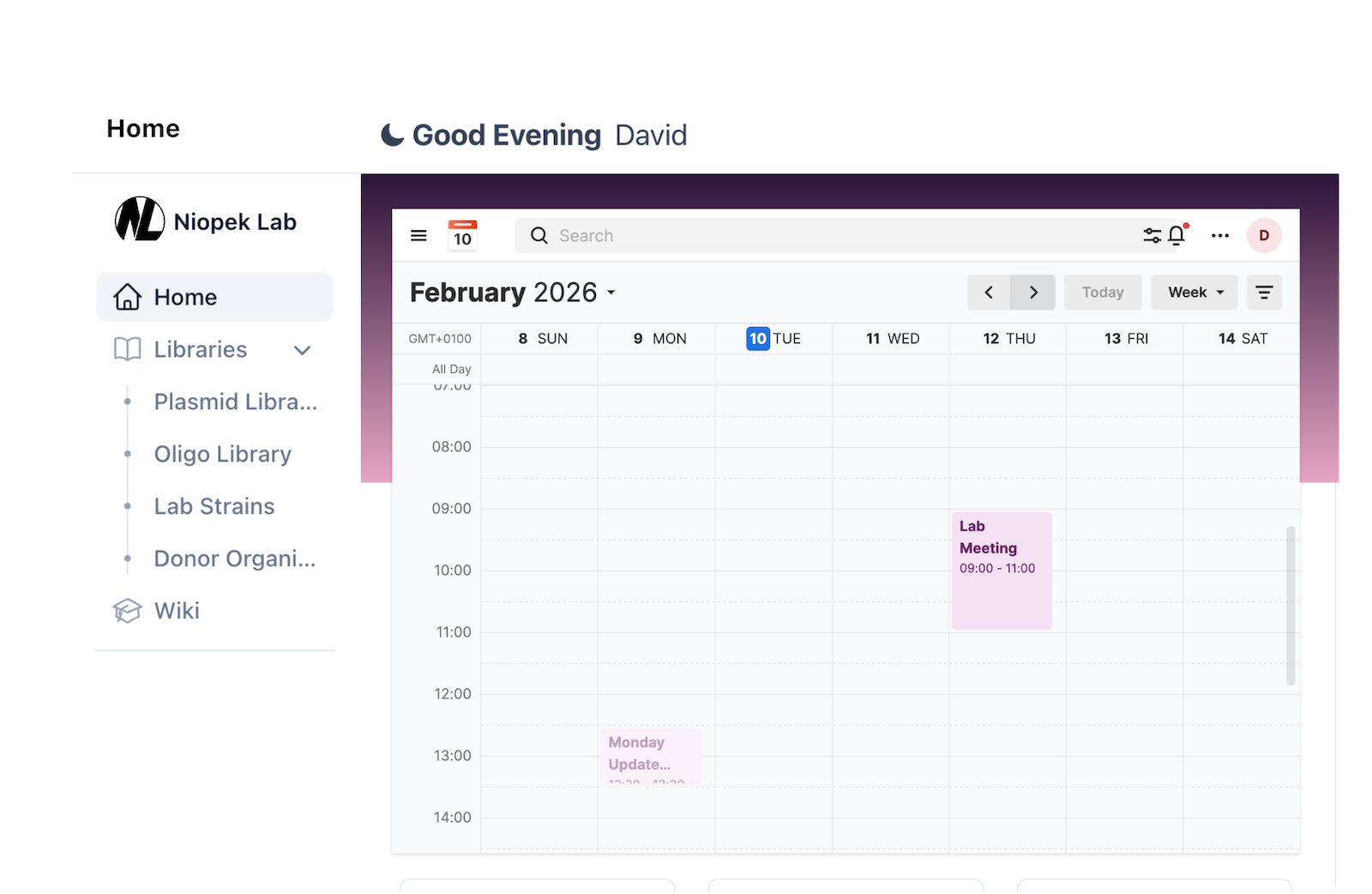
Task: Click the Today button
Action: coord(1103,292)
